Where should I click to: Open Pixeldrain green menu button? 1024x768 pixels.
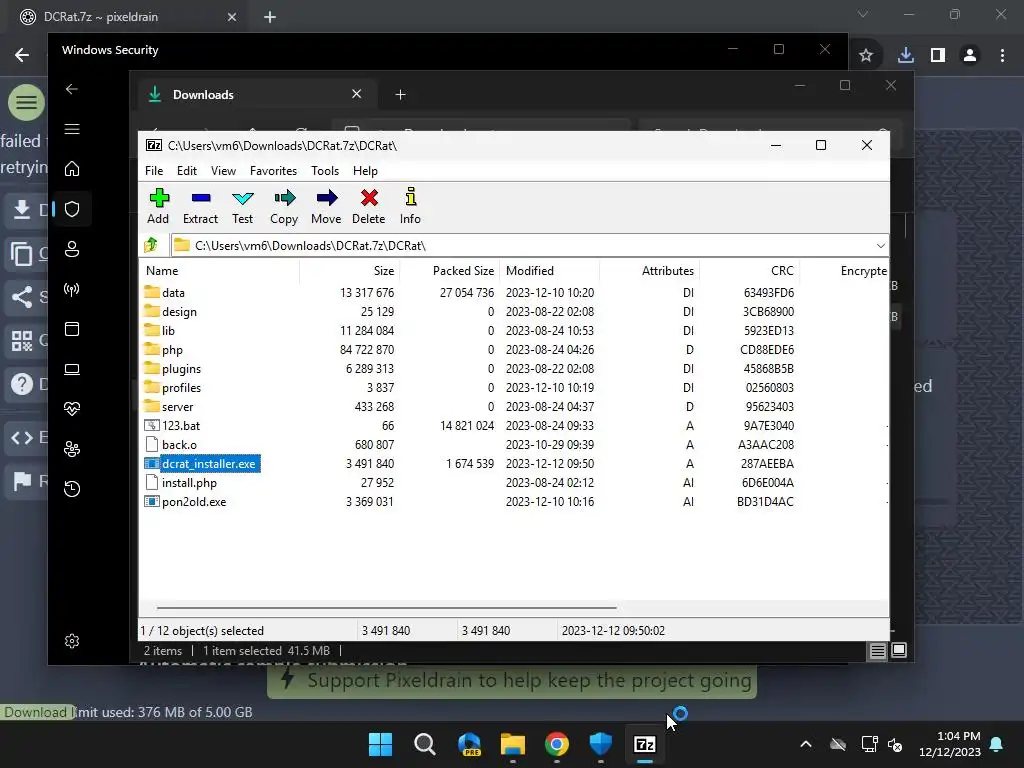27,103
